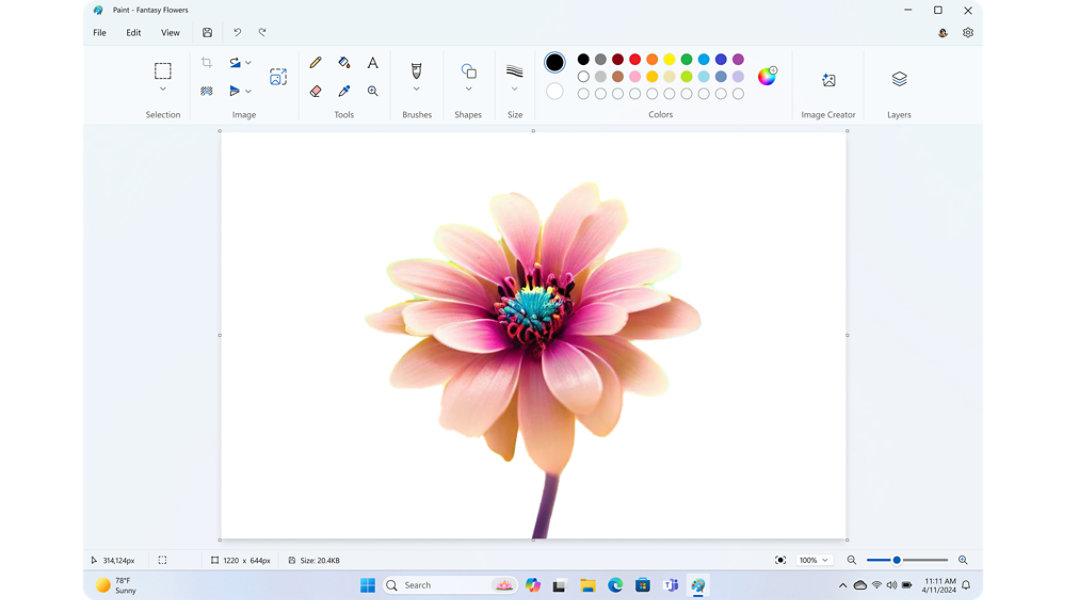Viewport: 1066px width, 600px height.
Task: Select the Fill bucket tool
Action: click(x=344, y=63)
